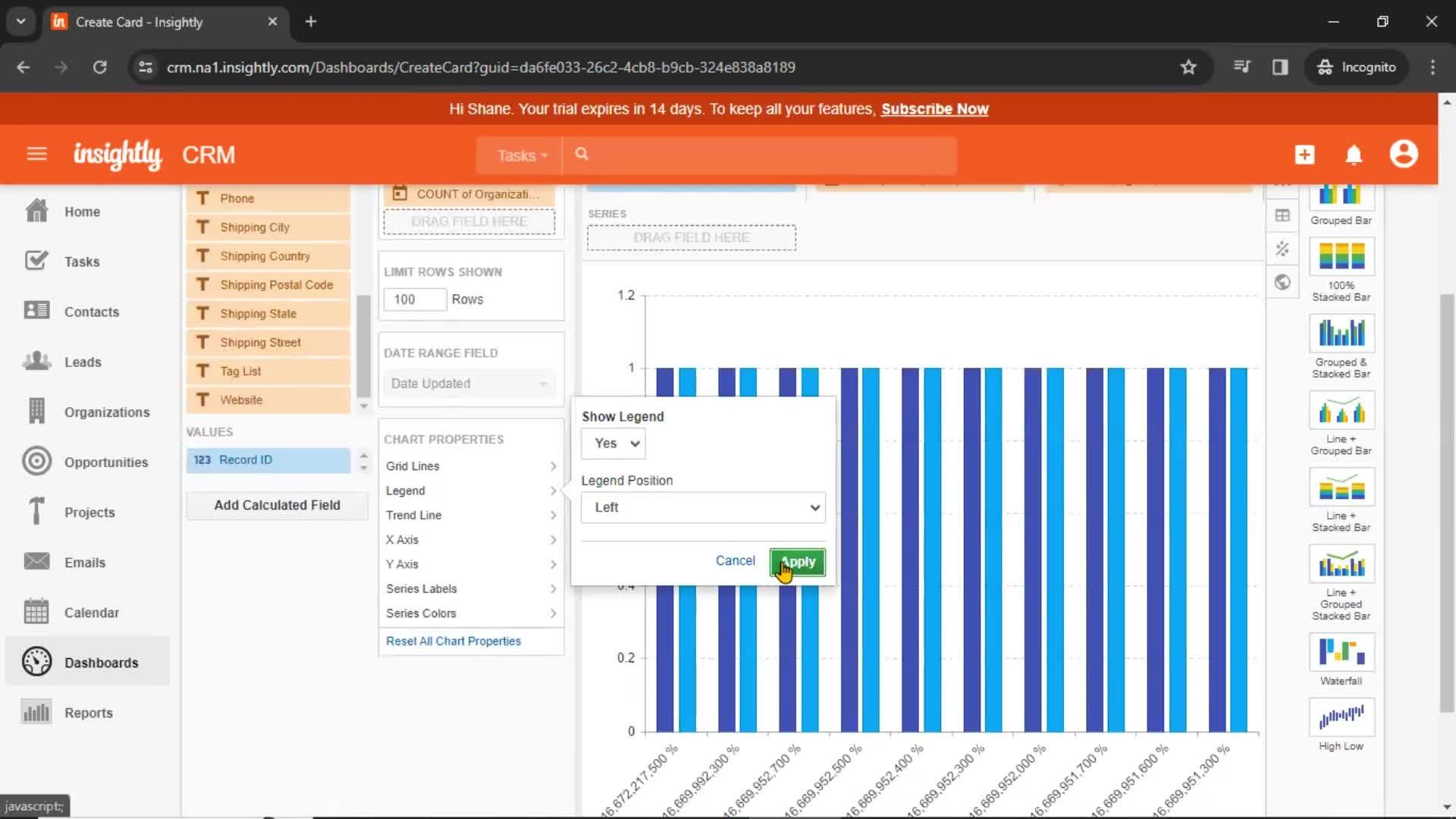This screenshot has height=819, width=1456.
Task: Click the Notifications bell icon
Action: coord(1354,154)
